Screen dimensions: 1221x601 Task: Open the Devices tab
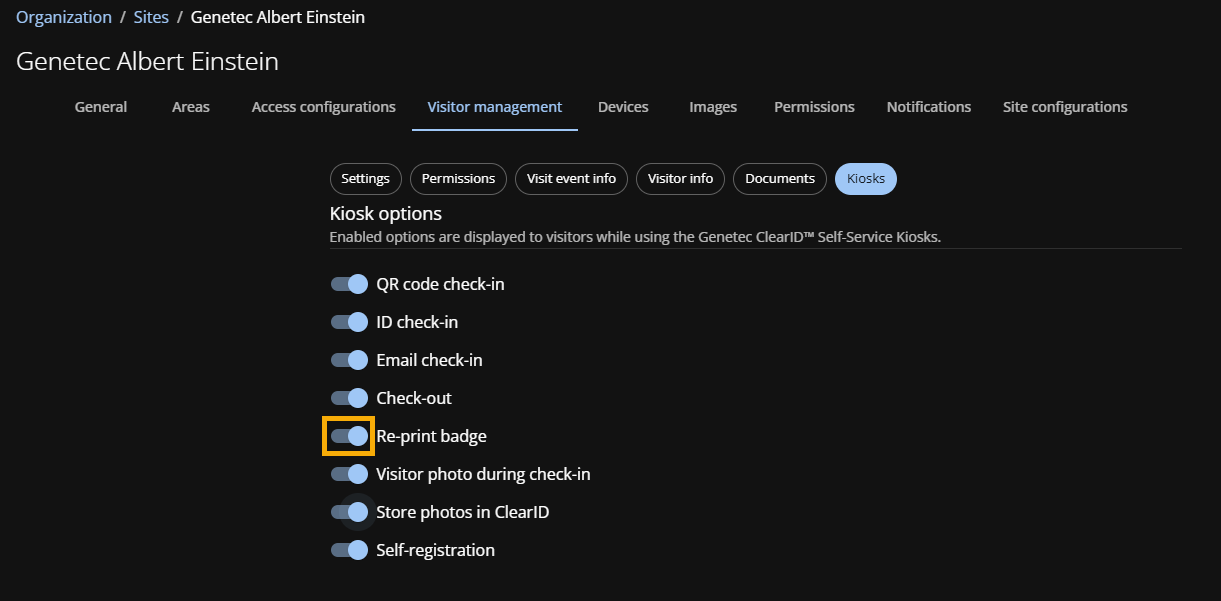pos(623,107)
